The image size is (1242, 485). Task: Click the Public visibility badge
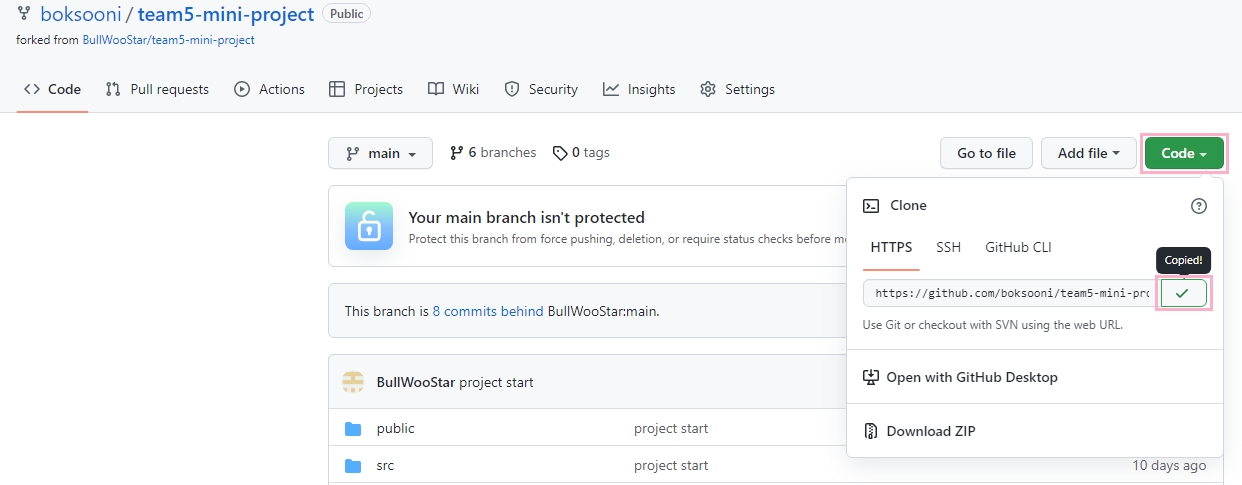(346, 14)
